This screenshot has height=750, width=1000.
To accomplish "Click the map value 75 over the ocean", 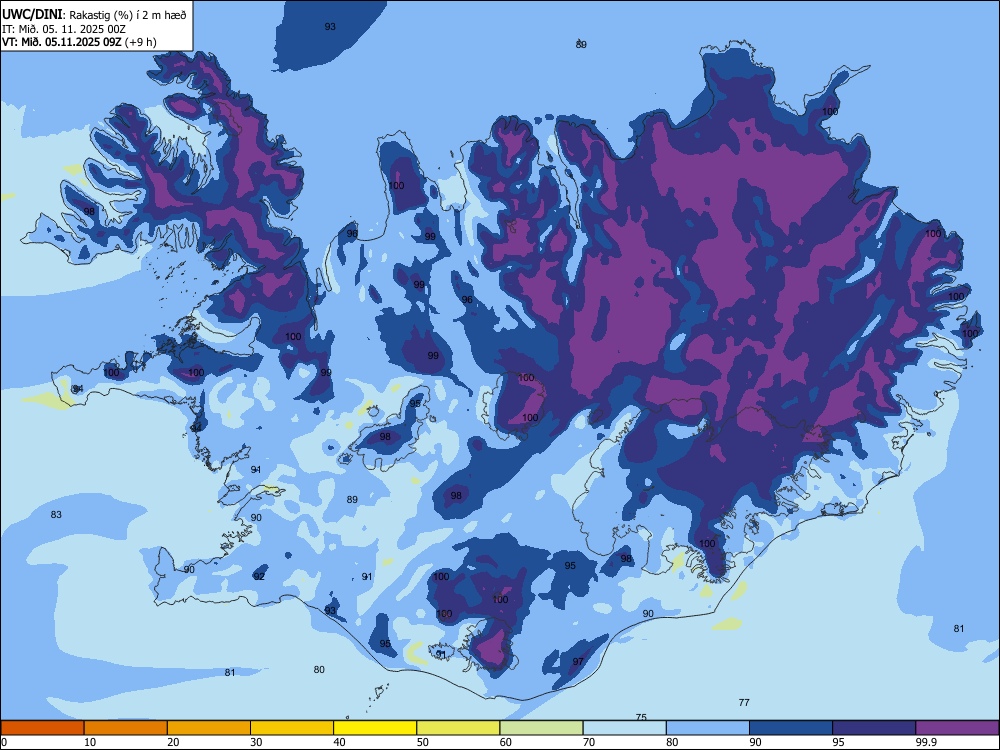I will click(641, 717).
